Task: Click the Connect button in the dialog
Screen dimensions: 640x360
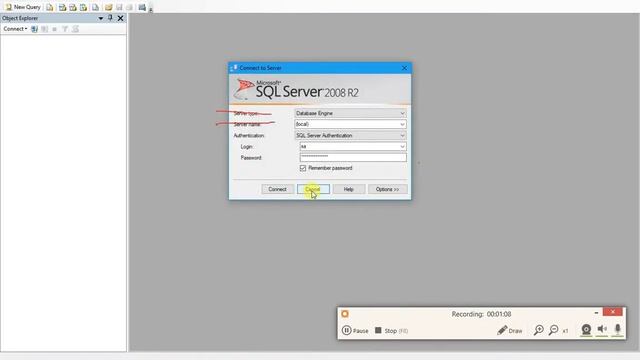Action: pyautogui.click(x=277, y=189)
